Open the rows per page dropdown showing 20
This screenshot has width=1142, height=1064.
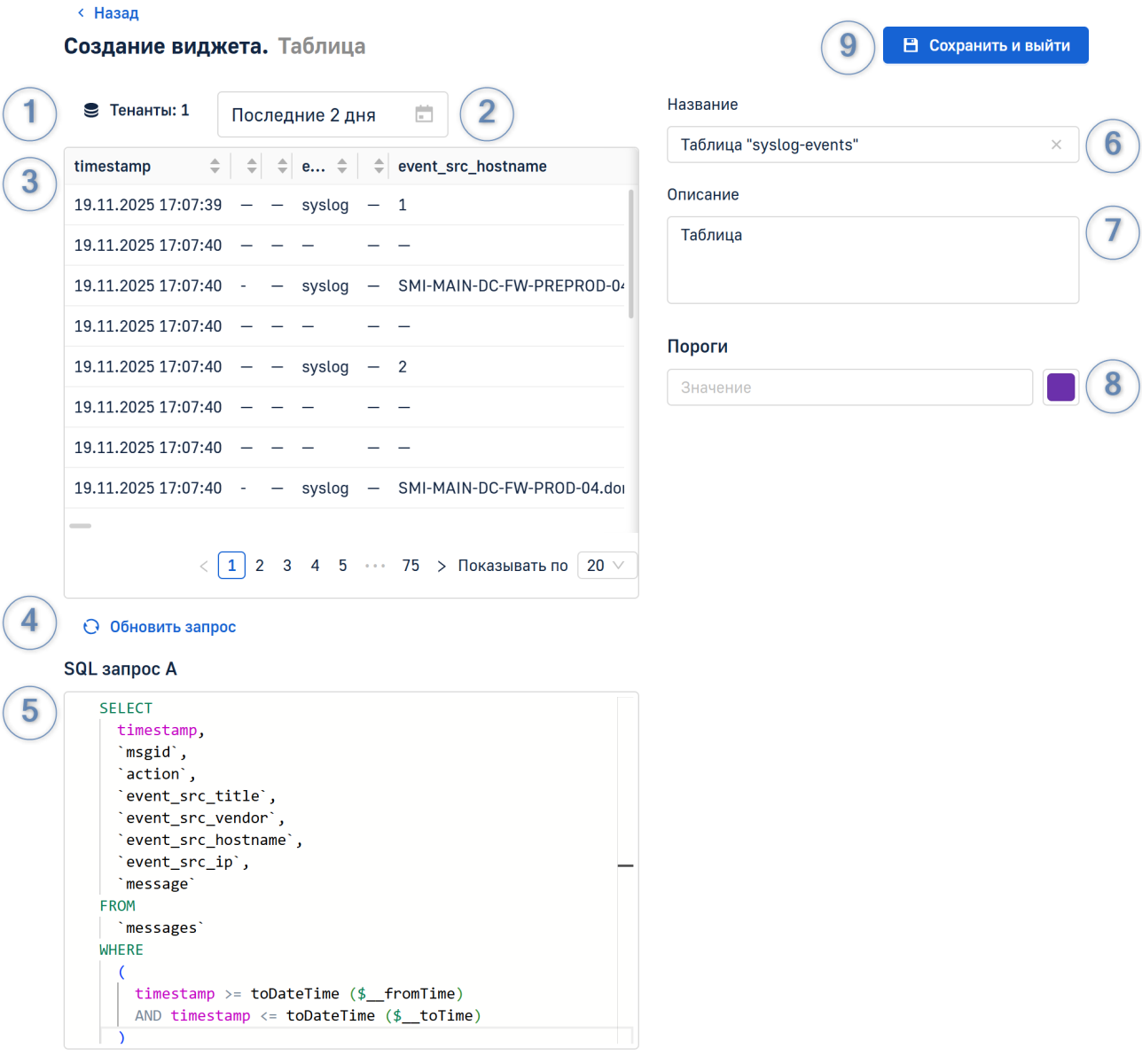point(606,566)
